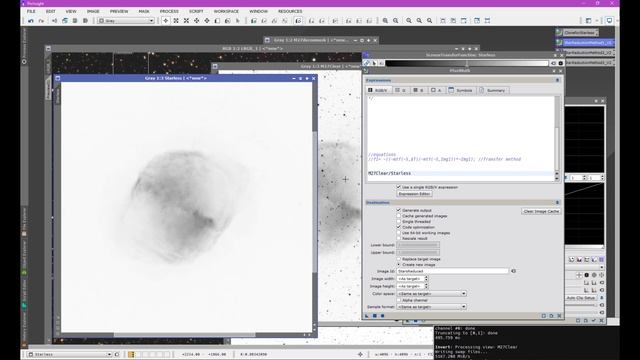Adjust the Image height stepper
The width and height of the screenshot is (640, 360).
(x=426, y=287)
